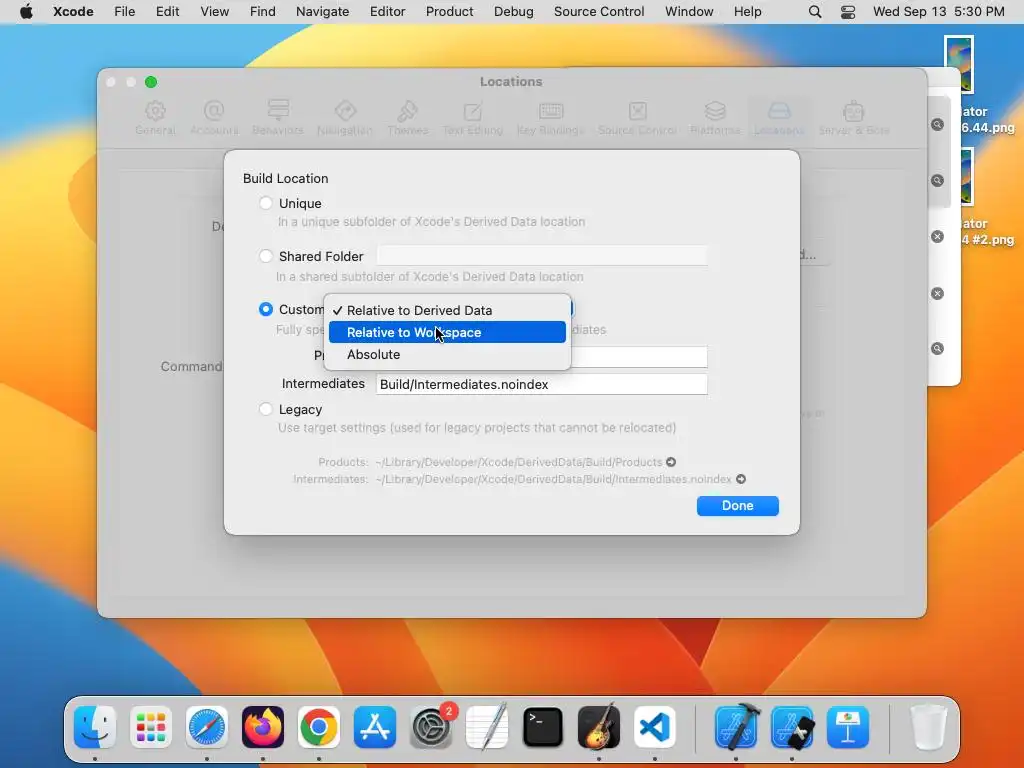
Task: Open App Store from the Dock
Action: (x=375, y=727)
